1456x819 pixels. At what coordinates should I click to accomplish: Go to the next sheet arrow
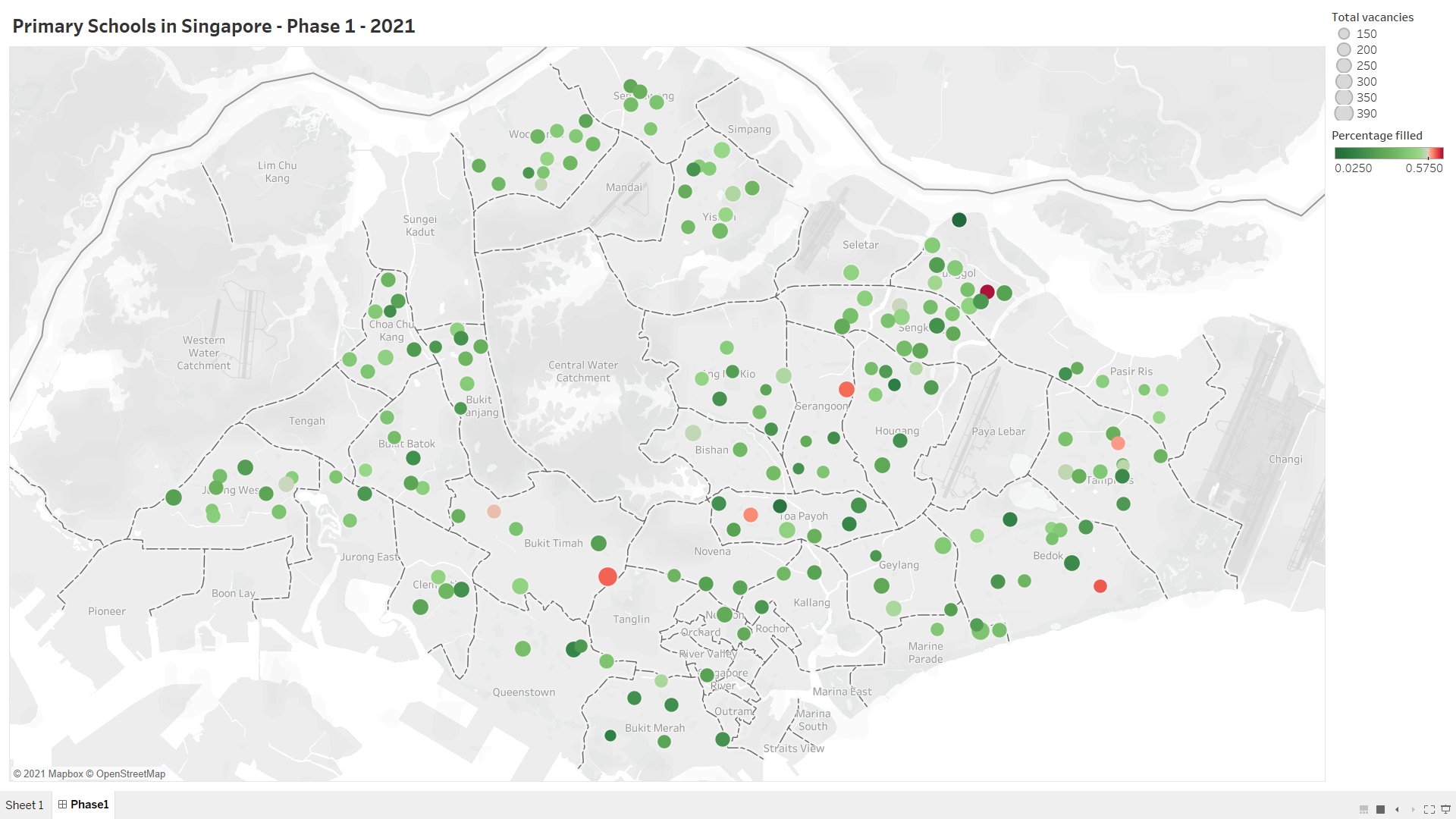1413,809
